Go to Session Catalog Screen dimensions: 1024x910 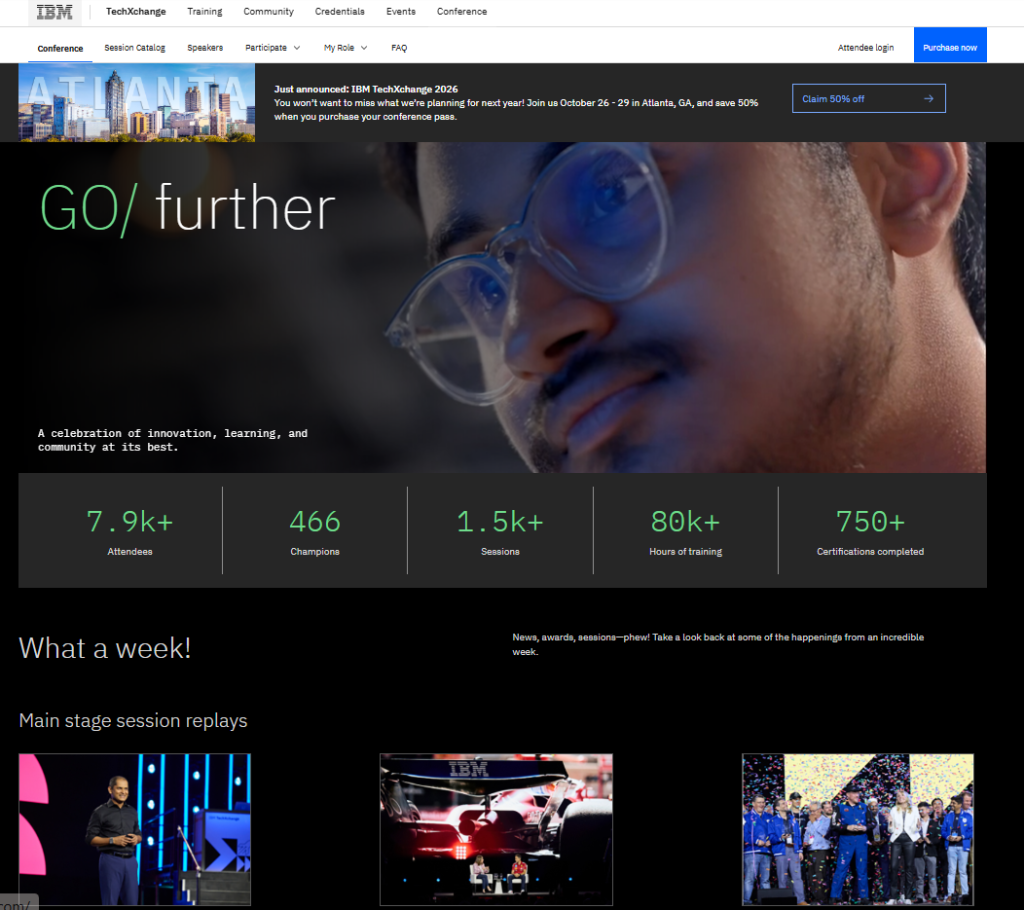click(135, 48)
